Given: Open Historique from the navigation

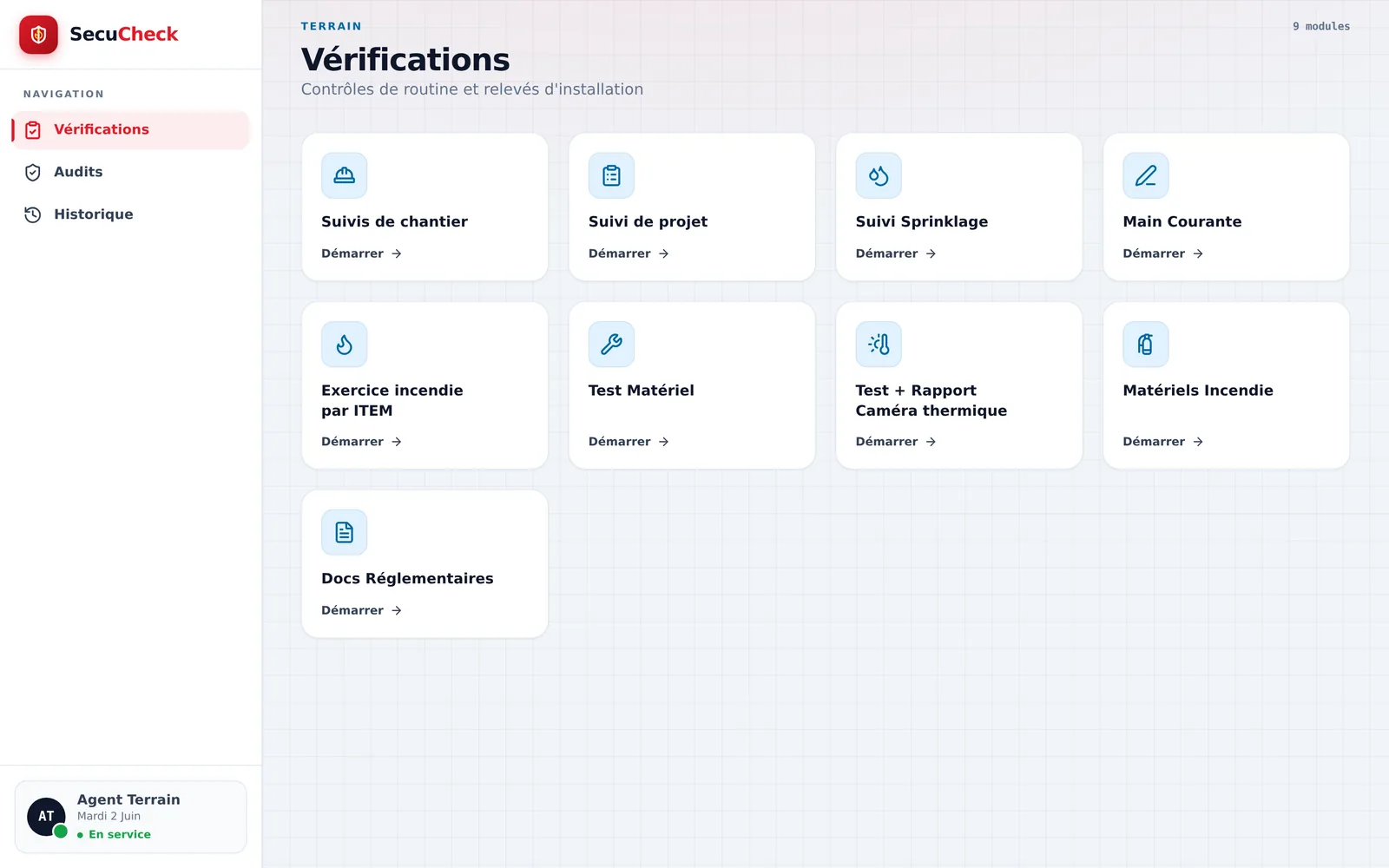Looking at the screenshot, I should coord(130,214).
